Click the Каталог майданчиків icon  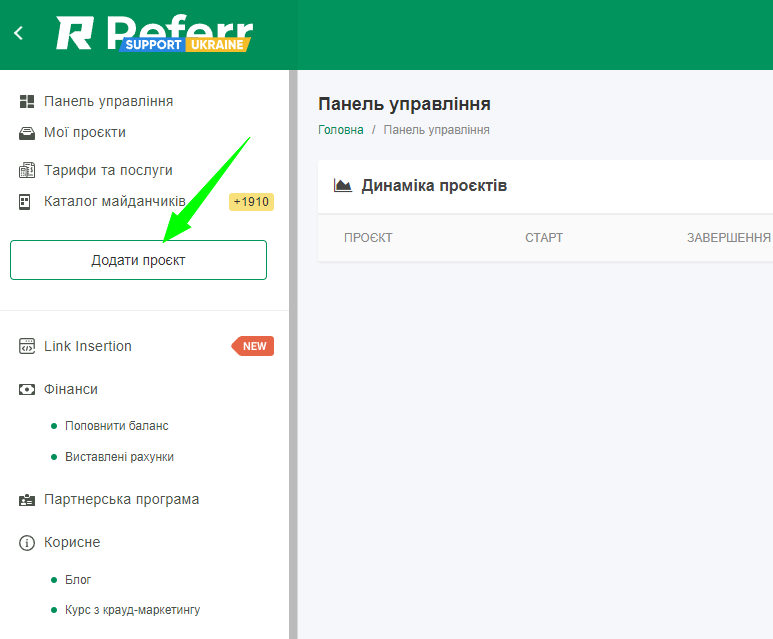(27, 202)
